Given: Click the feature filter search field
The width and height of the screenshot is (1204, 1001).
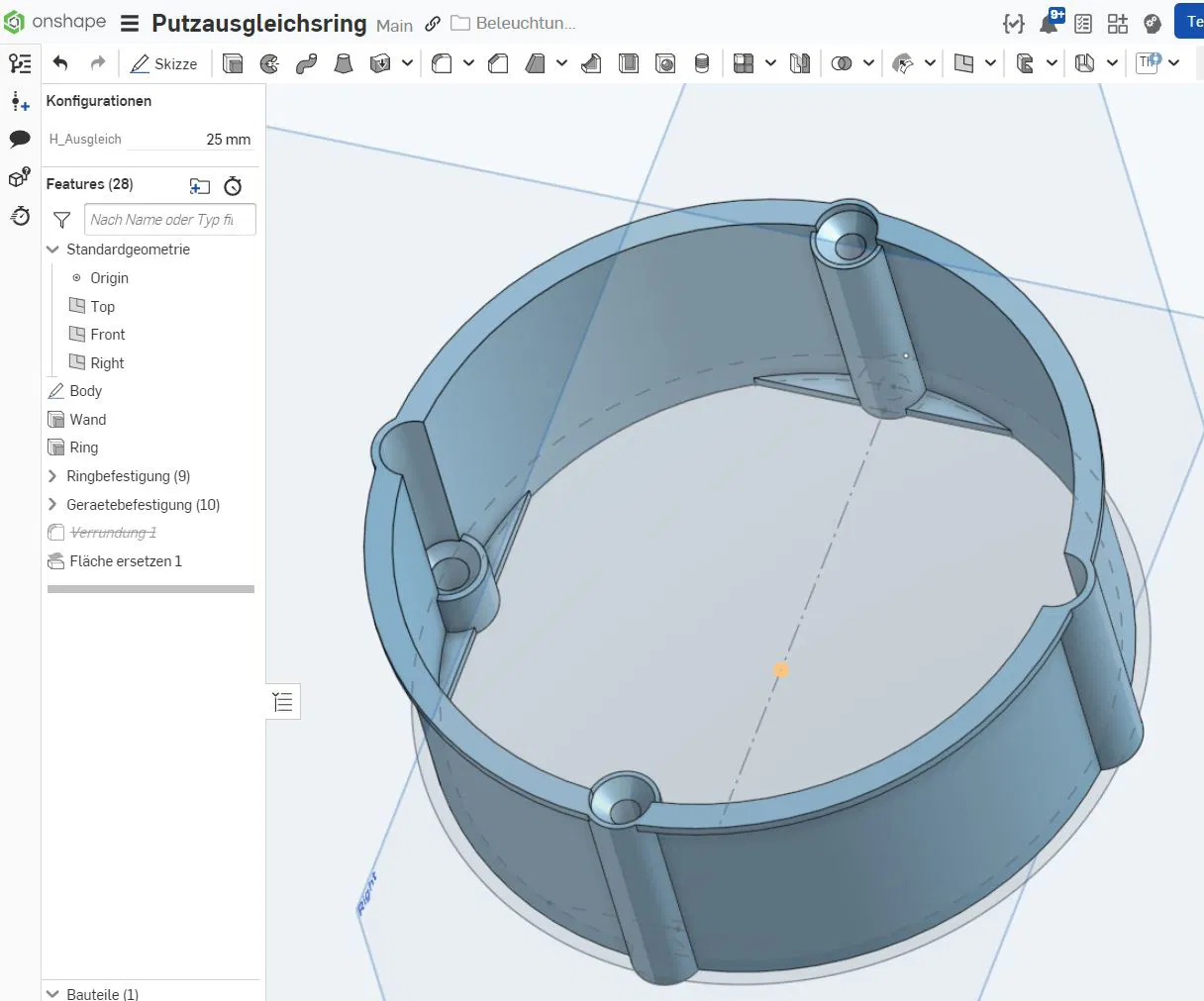Looking at the screenshot, I should click(169, 220).
